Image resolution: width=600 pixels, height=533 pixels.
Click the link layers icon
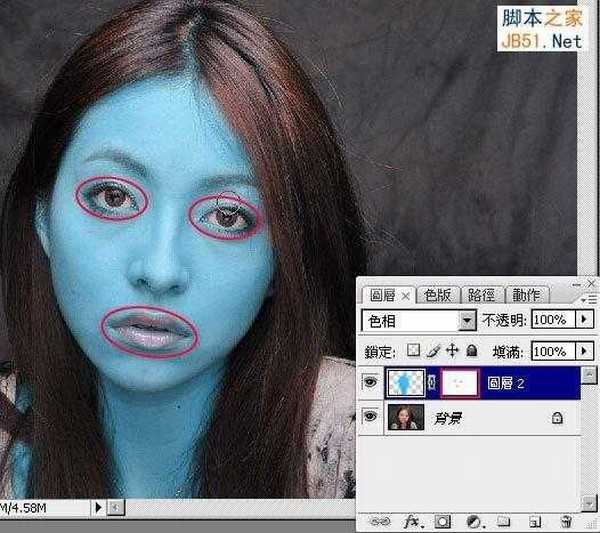point(378,521)
